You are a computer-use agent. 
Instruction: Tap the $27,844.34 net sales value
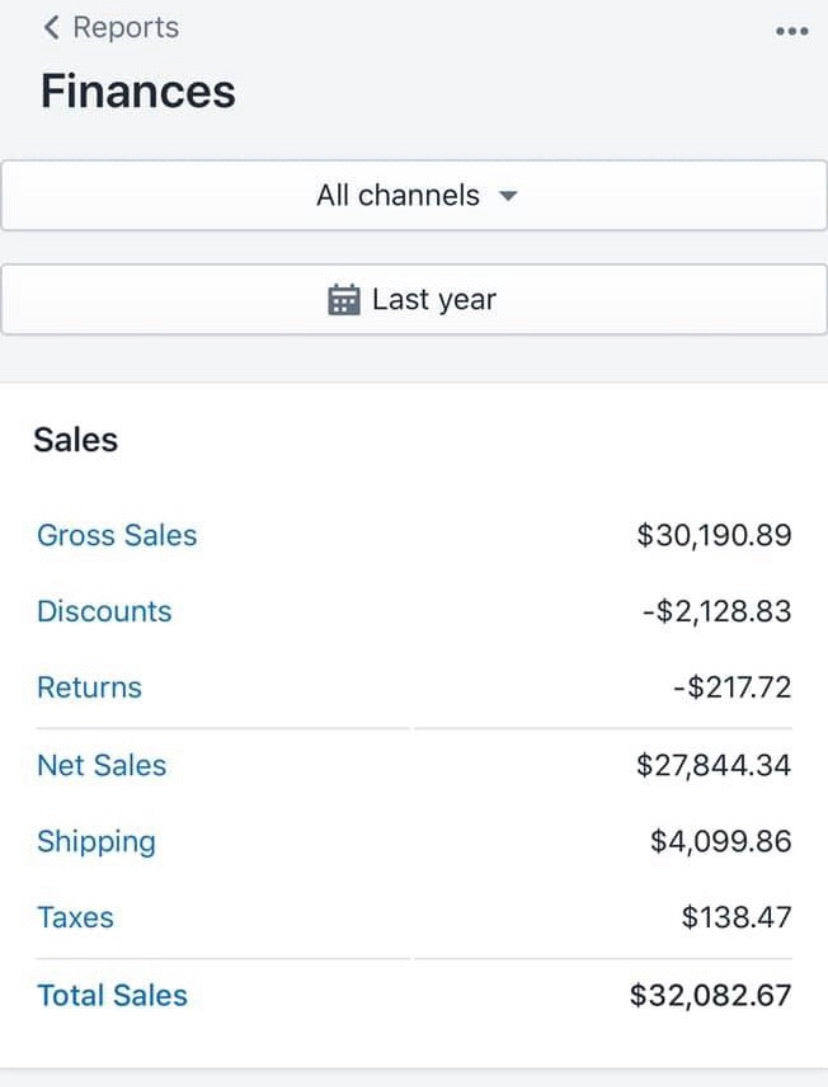pyautogui.click(x=713, y=765)
